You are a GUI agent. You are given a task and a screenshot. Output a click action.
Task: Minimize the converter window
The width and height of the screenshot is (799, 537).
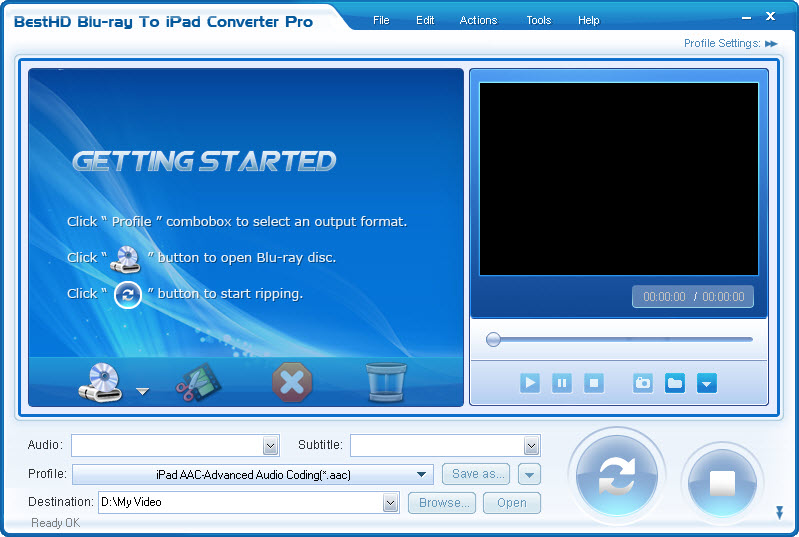tap(747, 18)
